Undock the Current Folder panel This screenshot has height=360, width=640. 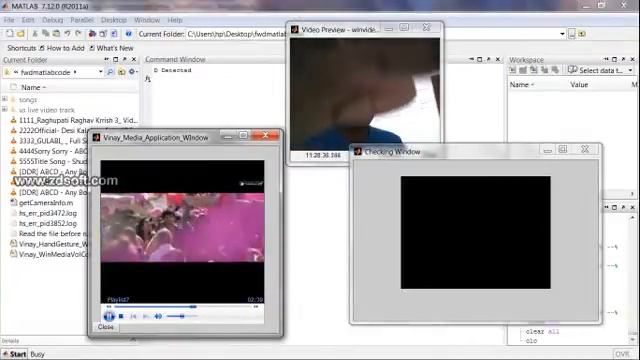pos(125,60)
